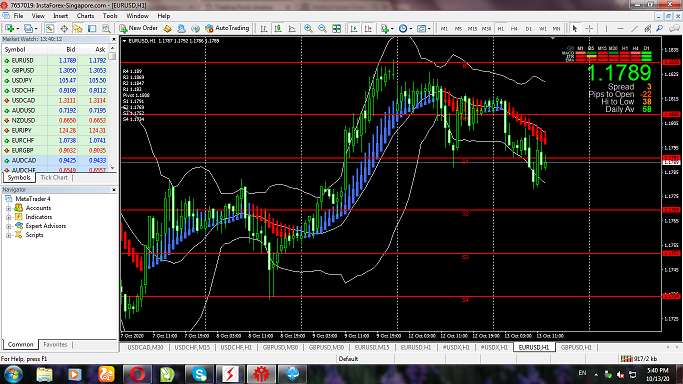The width and height of the screenshot is (683, 384).
Task: Open the periodicity clock dropdown
Action: 406,28
